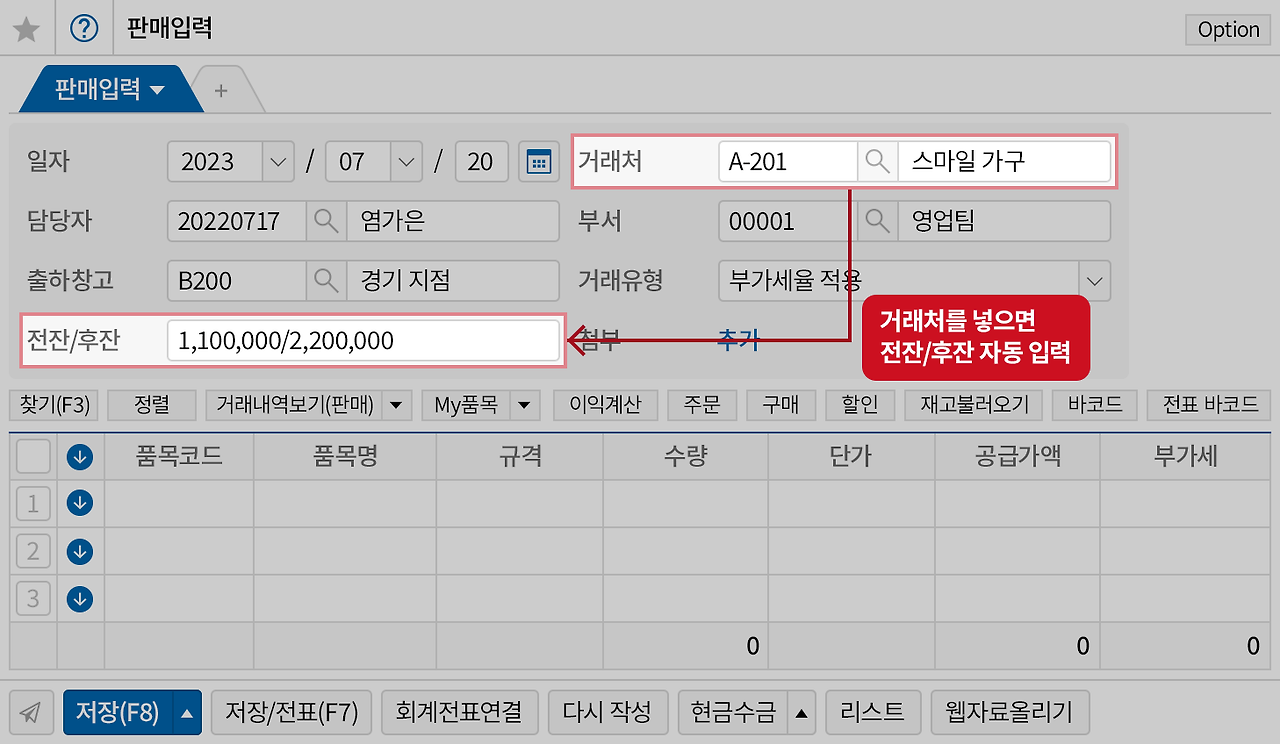Open the year 2023 dropdown
The height and width of the screenshot is (744, 1280).
click(277, 162)
